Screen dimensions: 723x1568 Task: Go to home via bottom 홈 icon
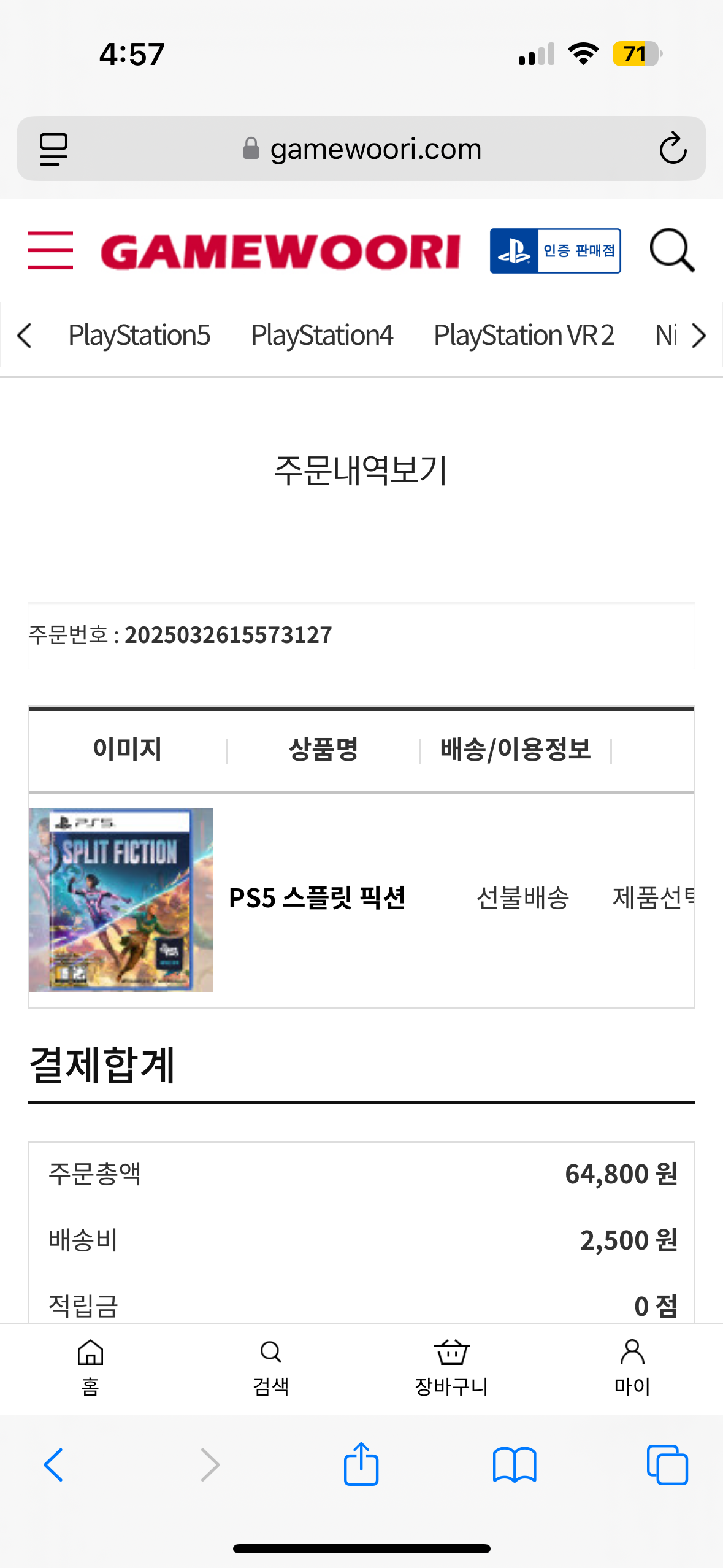click(90, 1367)
